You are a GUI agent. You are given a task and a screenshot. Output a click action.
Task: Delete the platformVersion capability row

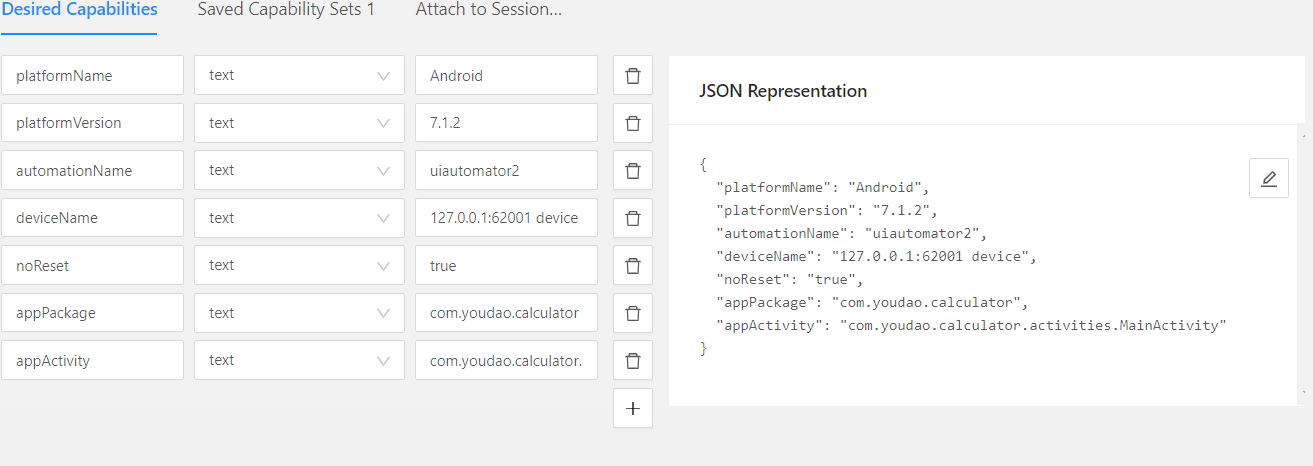(x=632, y=123)
